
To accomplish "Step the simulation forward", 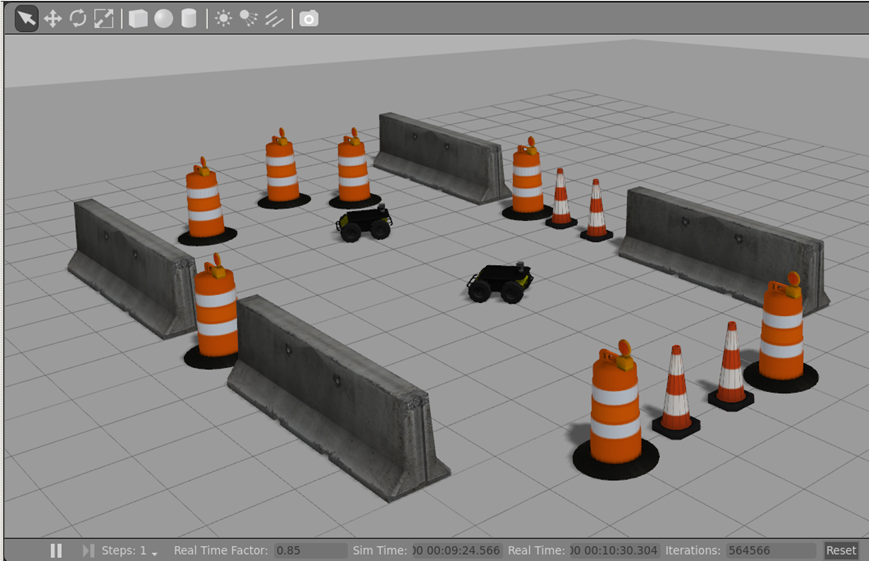I will [x=88, y=550].
